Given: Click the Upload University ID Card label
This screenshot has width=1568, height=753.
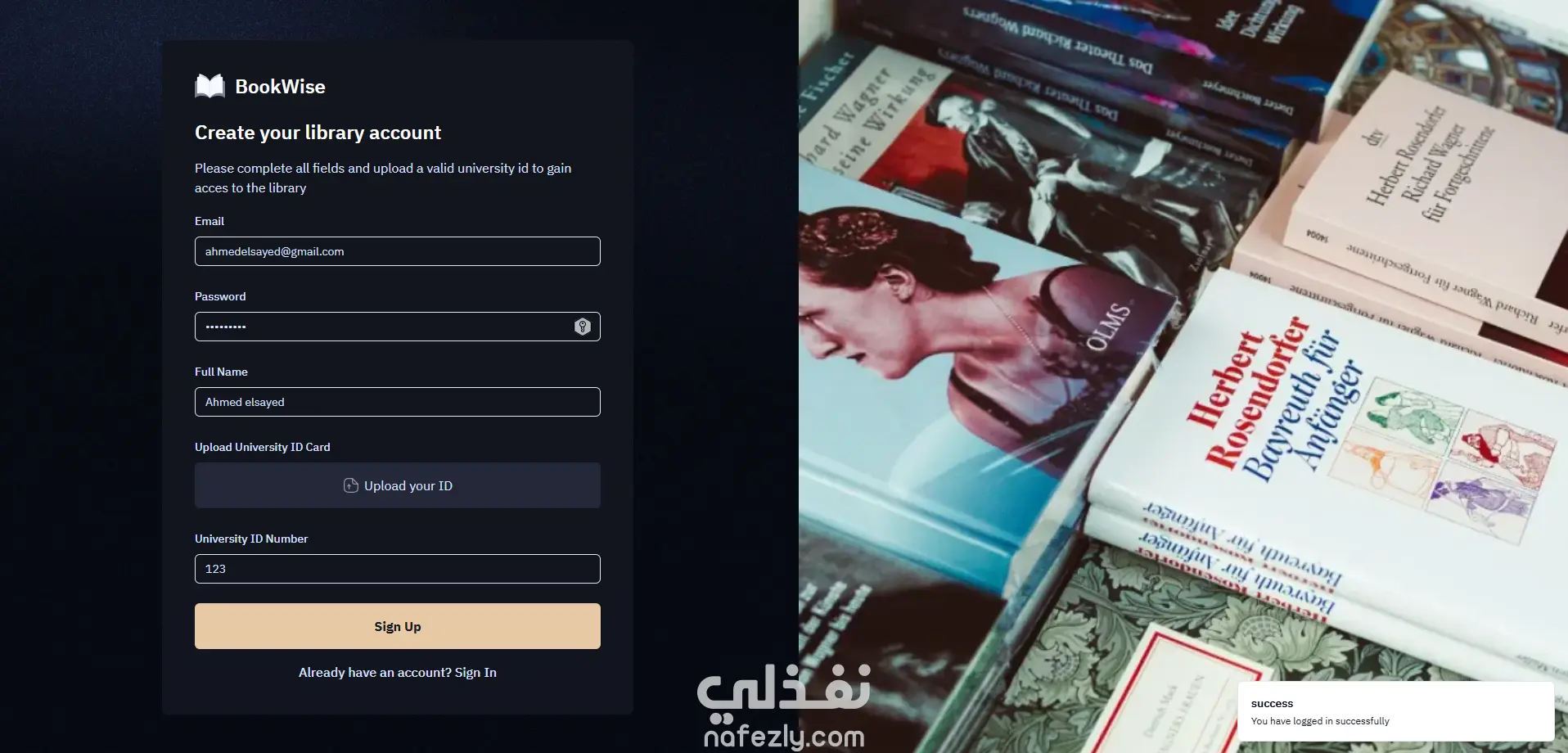Looking at the screenshot, I should pos(263,447).
